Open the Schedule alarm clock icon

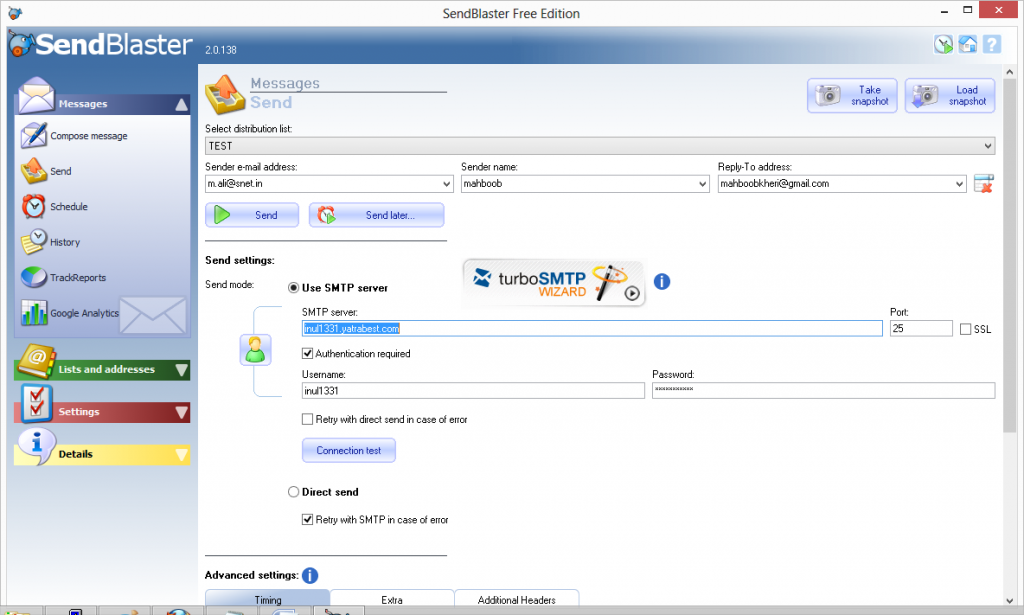34,206
